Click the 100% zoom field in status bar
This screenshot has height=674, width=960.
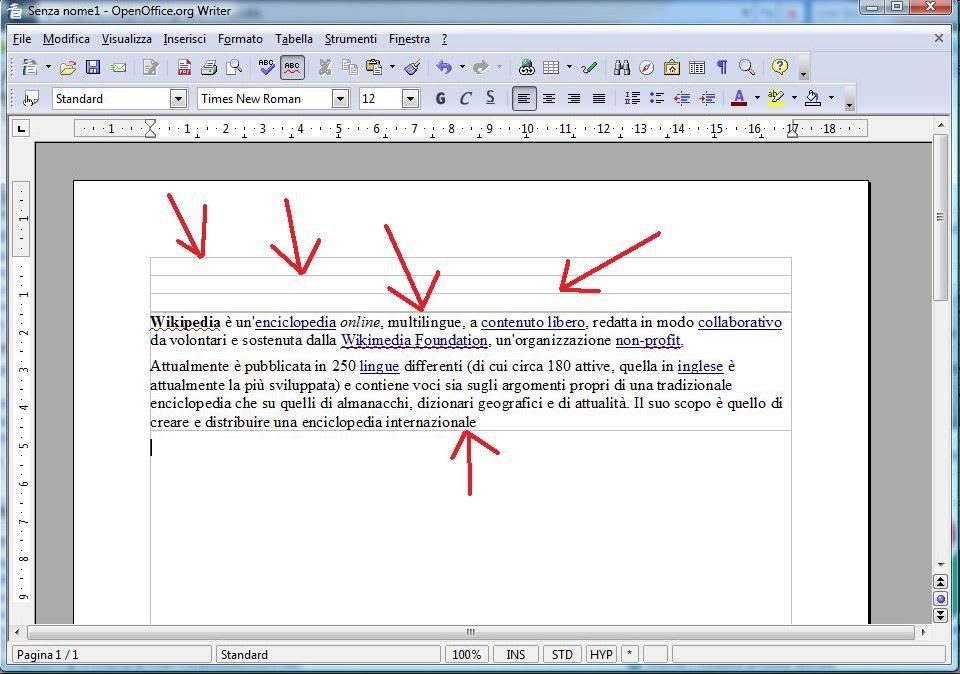466,655
